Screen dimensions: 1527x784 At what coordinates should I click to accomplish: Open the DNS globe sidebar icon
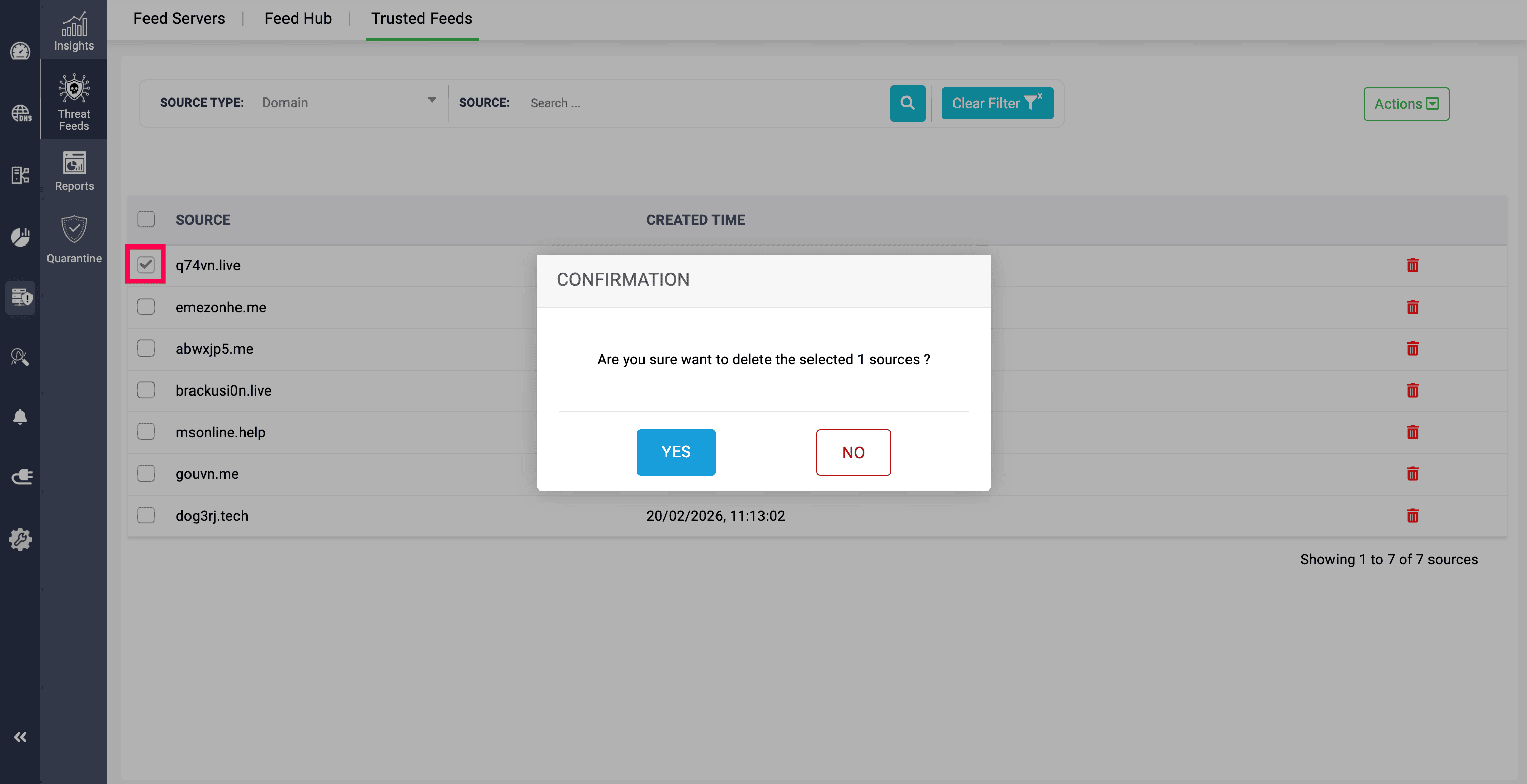pyautogui.click(x=20, y=113)
